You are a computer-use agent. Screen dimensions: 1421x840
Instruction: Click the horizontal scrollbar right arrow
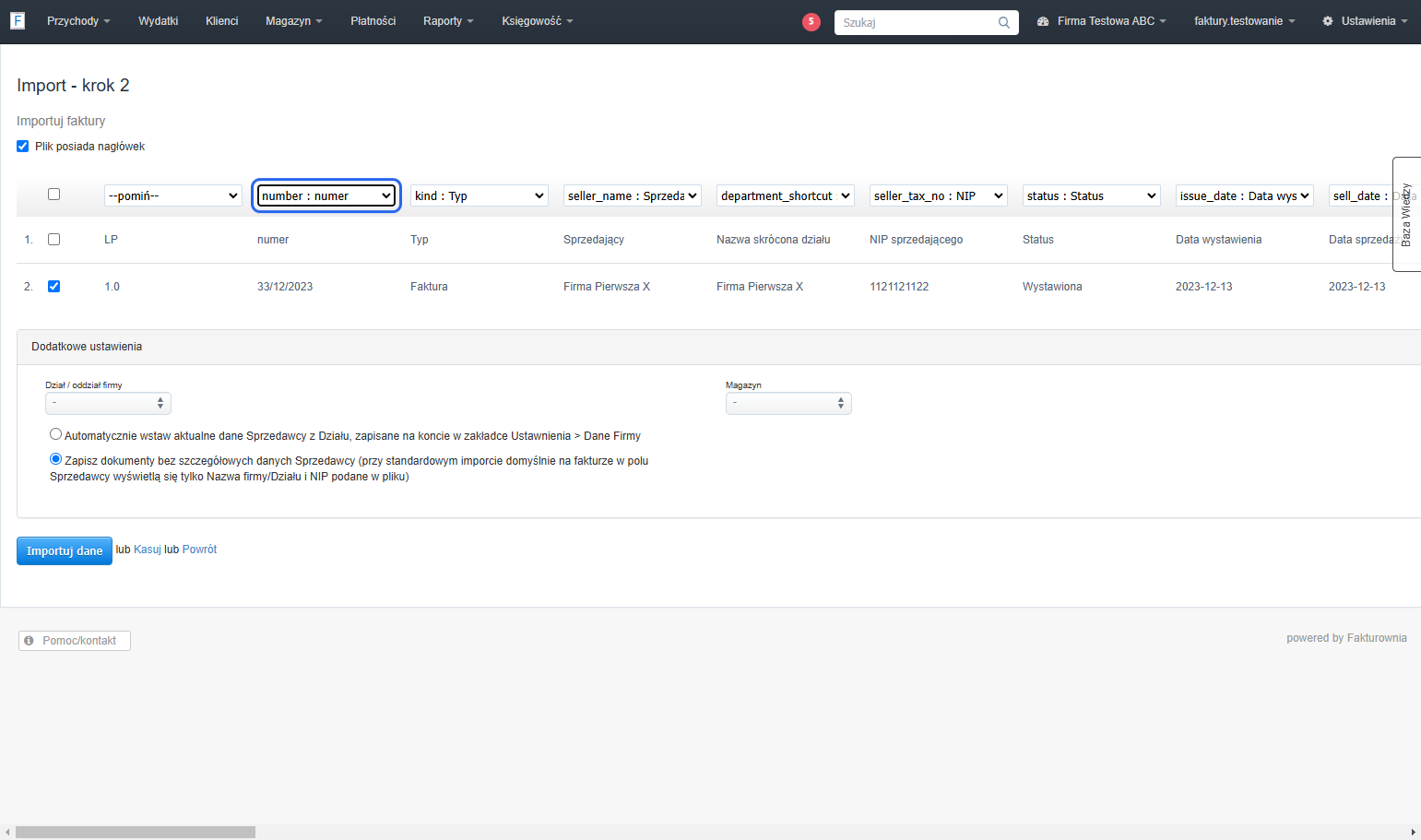1414,832
